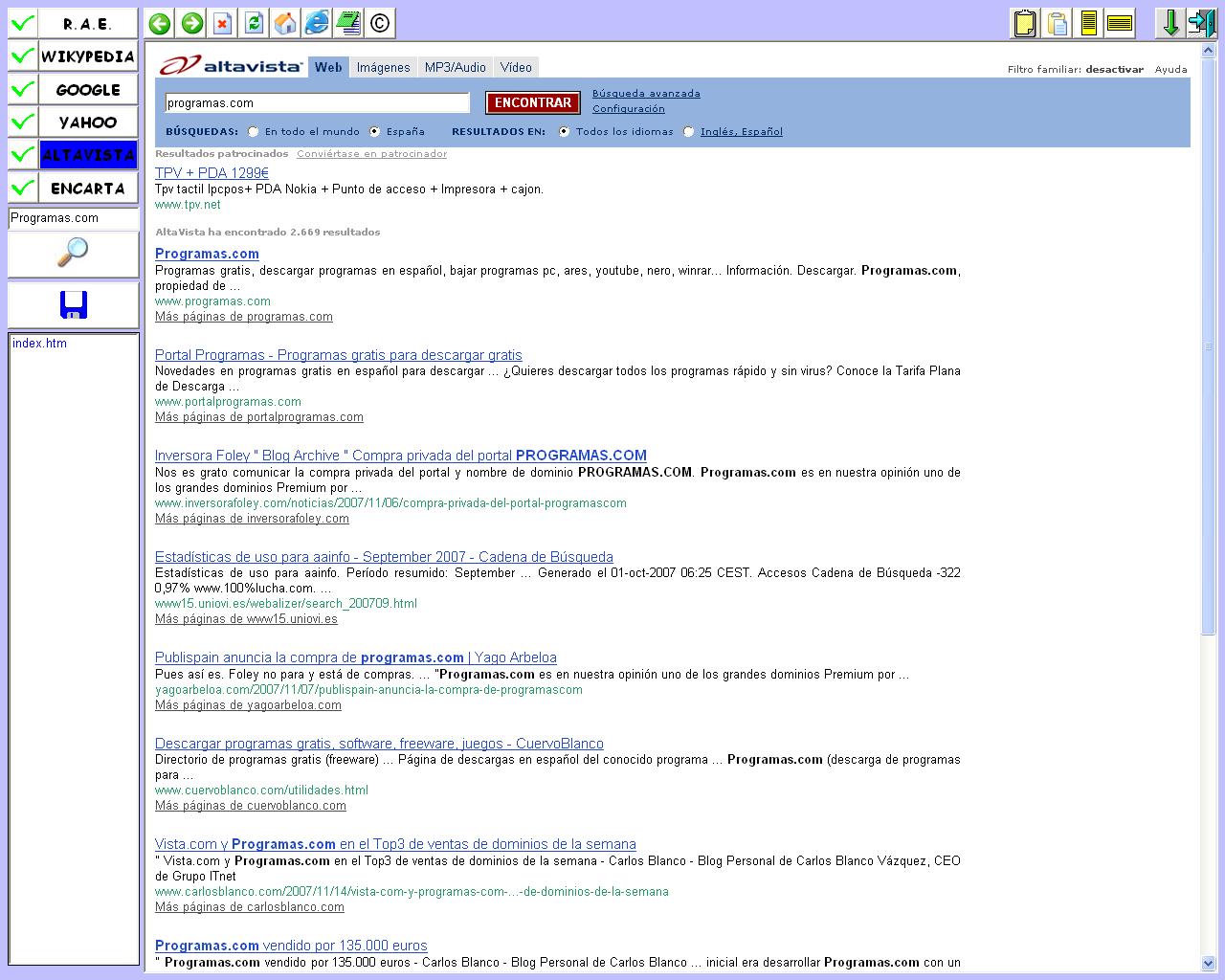This screenshot has height=980, width=1225.
Task: Open the Imágenes tab
Action: 383,67
